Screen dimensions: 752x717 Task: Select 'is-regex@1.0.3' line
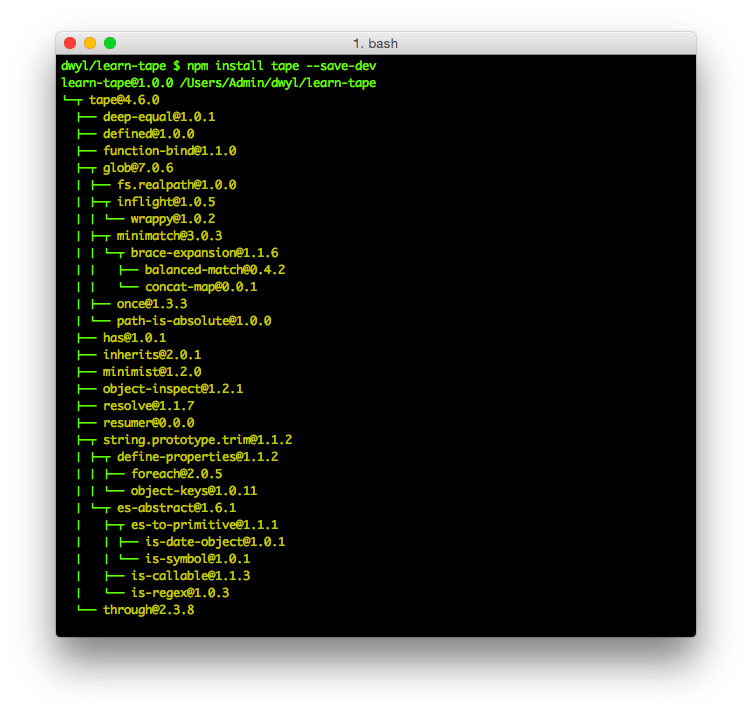(x=180, y=593)
